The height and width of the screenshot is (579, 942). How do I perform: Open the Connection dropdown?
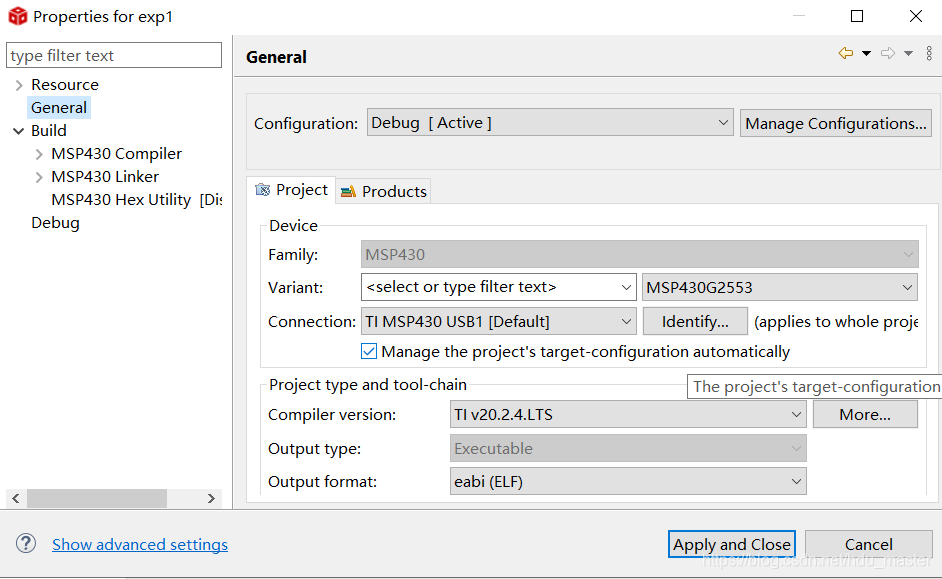tap(499, 321)
